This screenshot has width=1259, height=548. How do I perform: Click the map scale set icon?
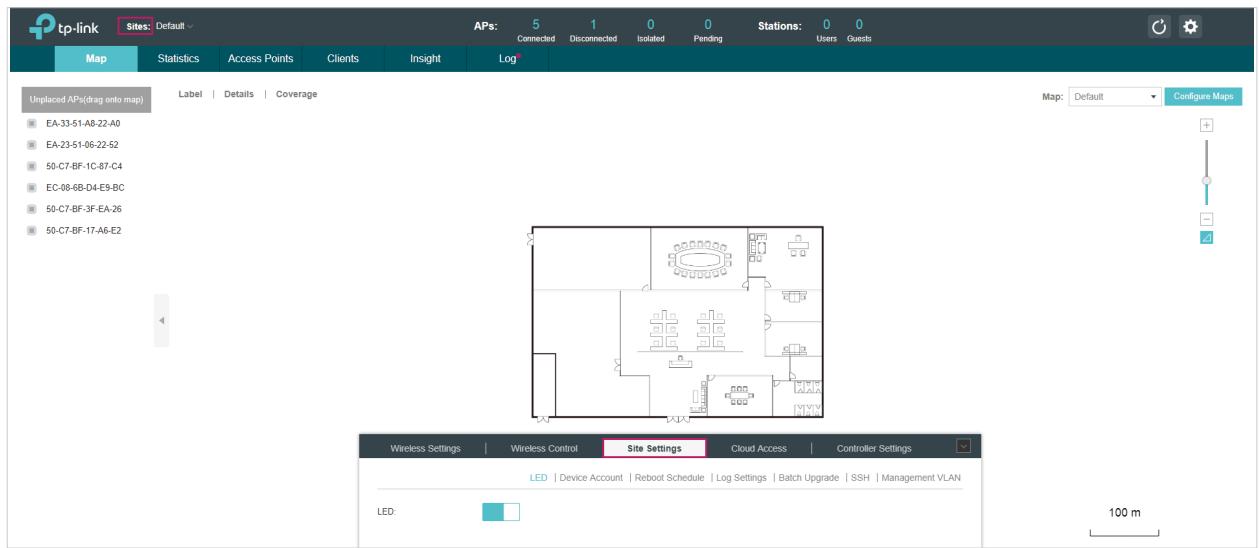tap(1206, 238)
